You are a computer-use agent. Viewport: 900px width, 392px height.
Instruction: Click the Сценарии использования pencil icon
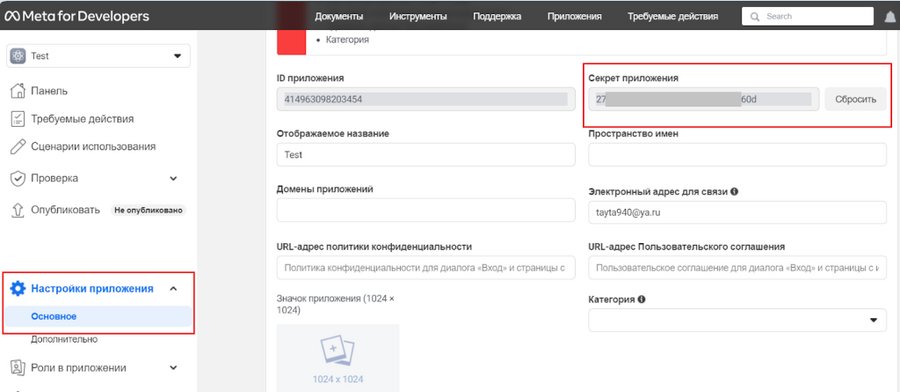point(18,146)
